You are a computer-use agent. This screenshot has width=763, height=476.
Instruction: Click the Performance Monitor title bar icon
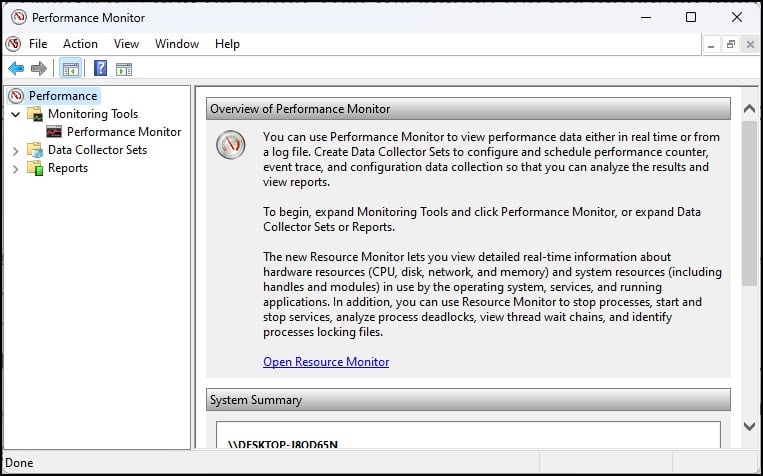pos(16,17)
